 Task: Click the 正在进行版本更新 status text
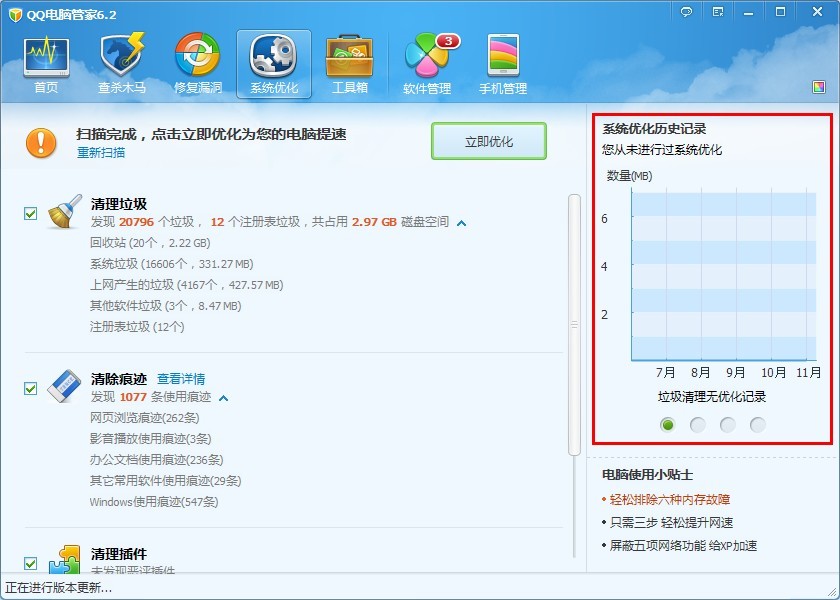point(58,588)
